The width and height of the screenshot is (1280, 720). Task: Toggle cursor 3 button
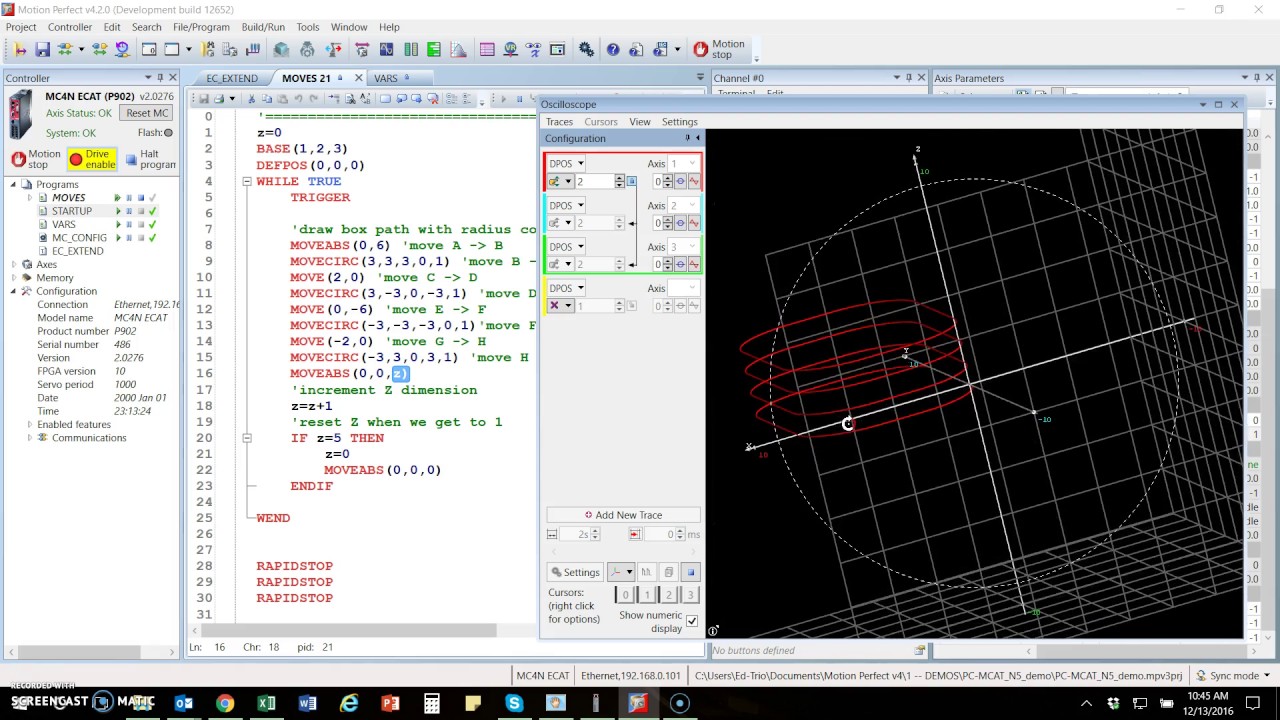(x=689, y=594)
